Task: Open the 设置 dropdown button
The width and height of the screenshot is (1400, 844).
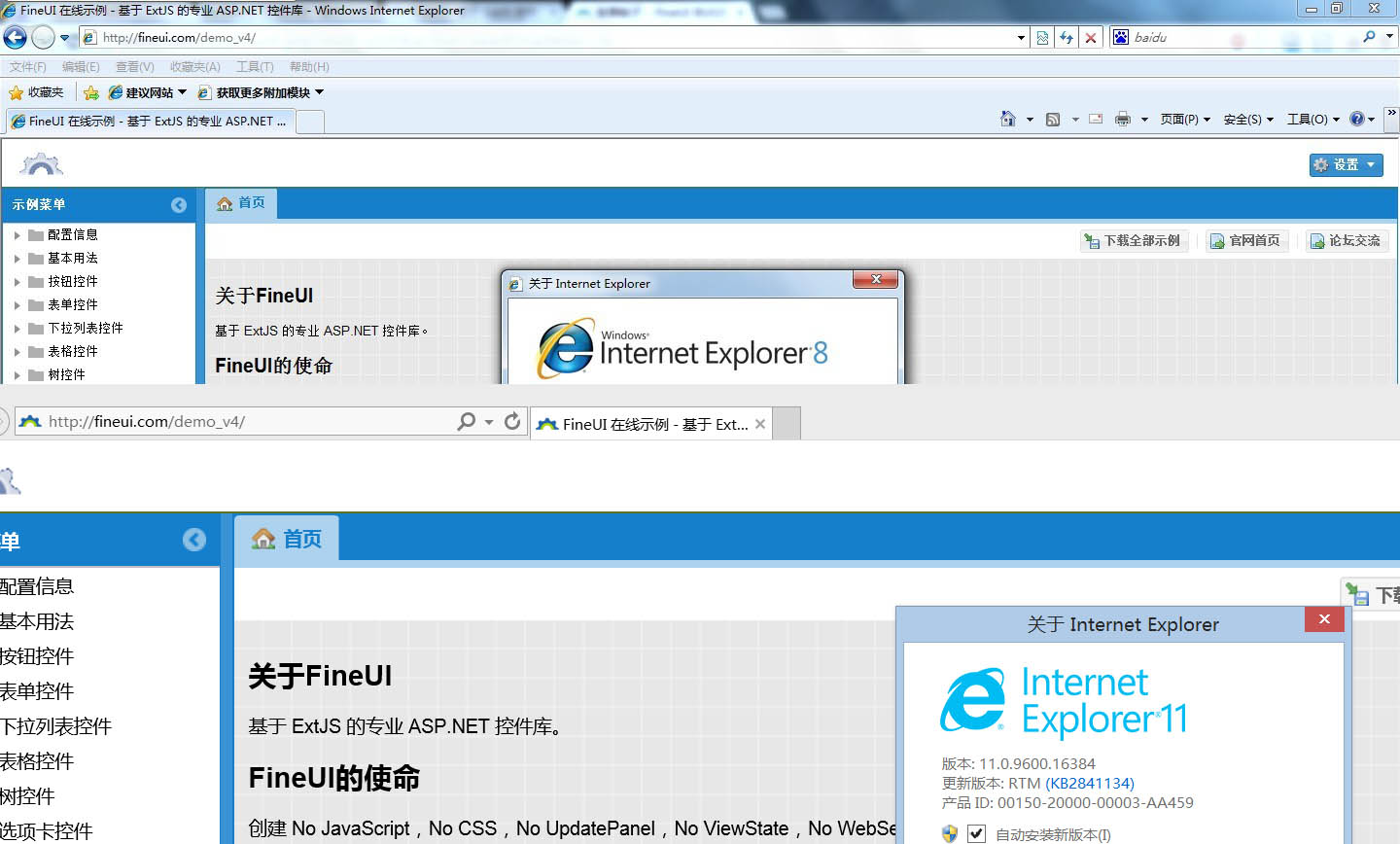Action: (x=1346, y=164)
